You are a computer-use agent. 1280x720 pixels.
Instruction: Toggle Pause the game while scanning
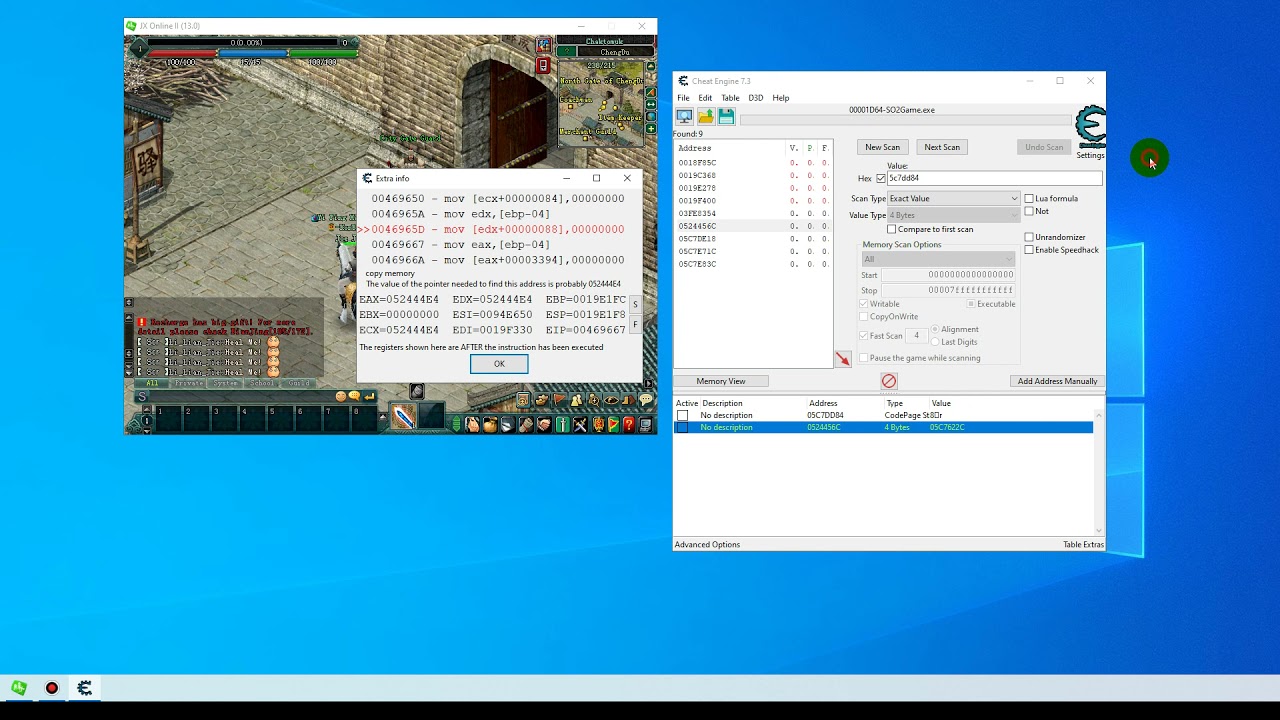coord(865,358)
